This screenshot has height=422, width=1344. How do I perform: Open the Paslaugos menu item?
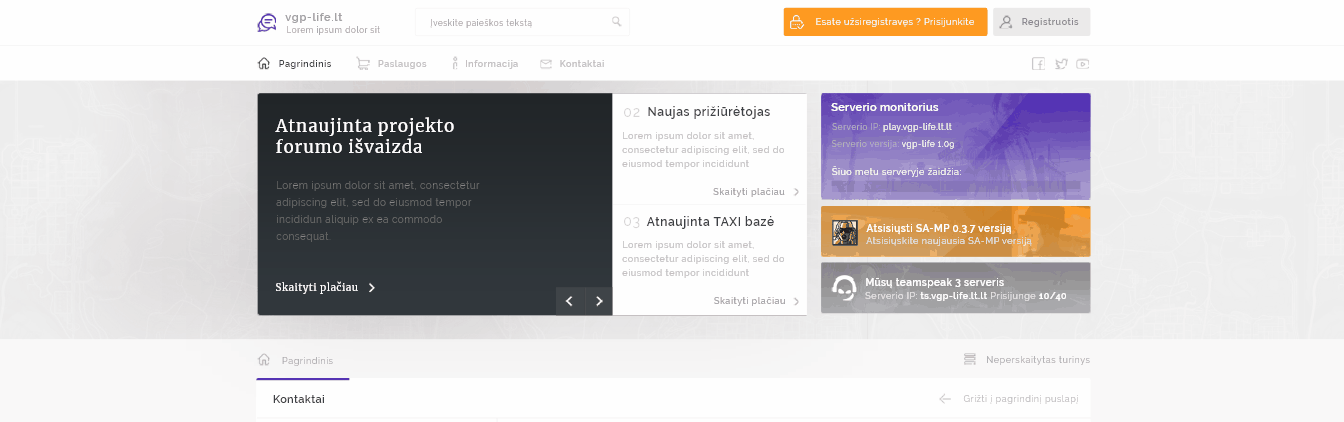point(402,64)
